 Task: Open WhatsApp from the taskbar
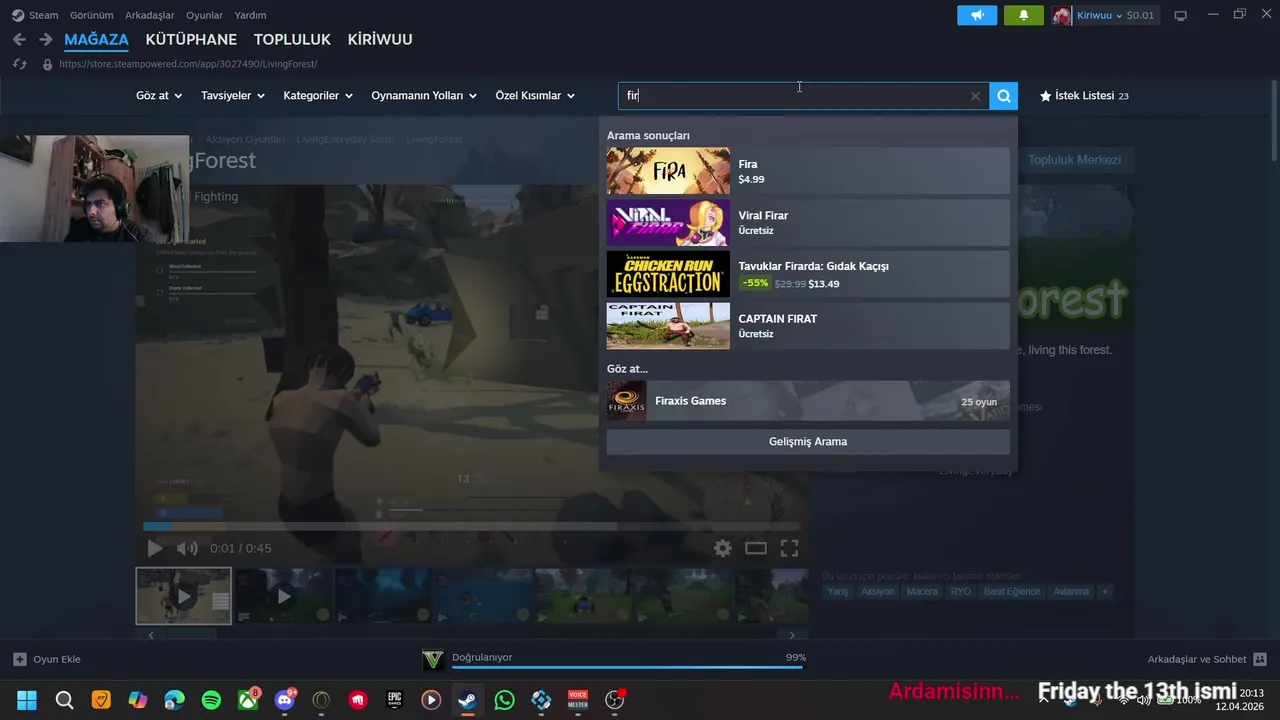tap(505, 700)
